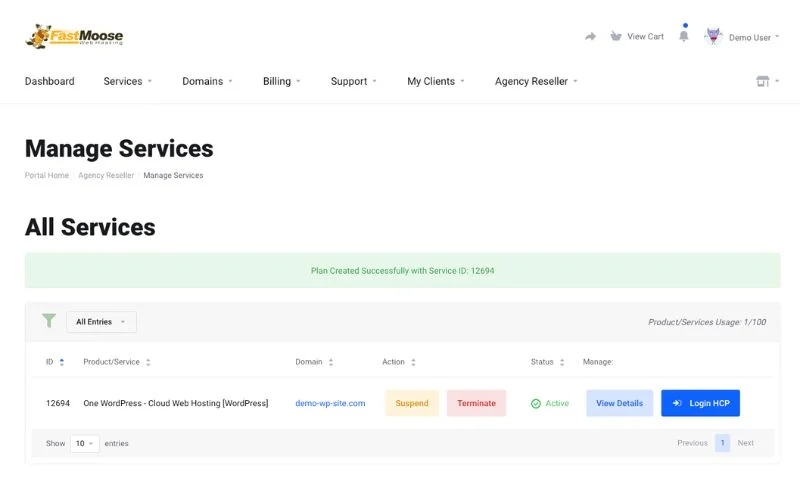The image size is (800, 500).
Task: Sort by Product/Service column arrows
Action: [148, 362]
